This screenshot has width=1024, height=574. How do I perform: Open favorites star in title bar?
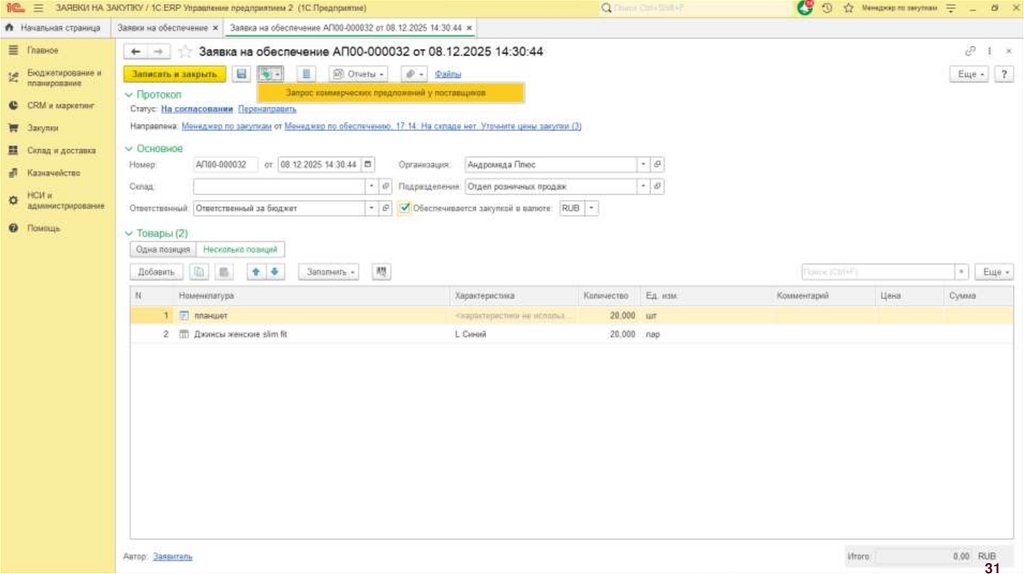[848, 8]
